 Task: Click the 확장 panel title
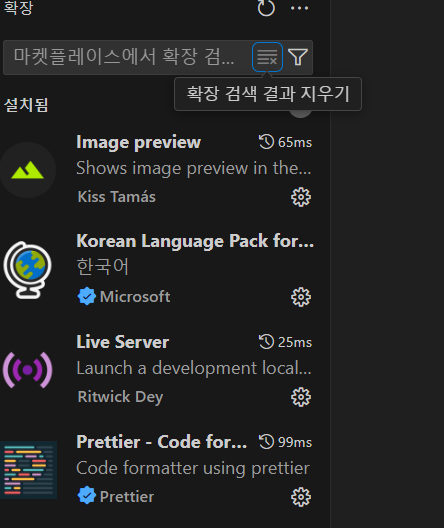pos(18,7)
